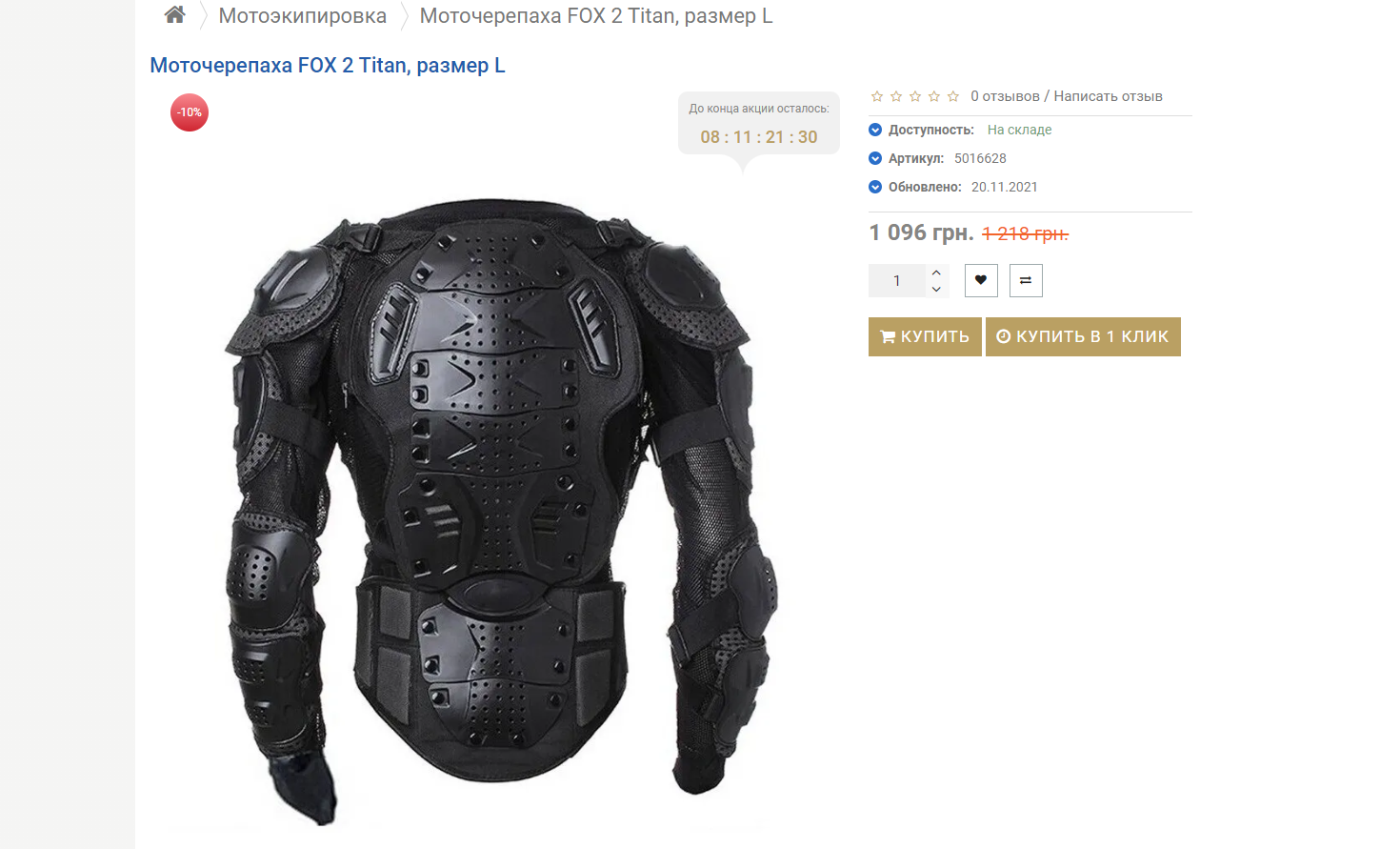1400x849 pixels.
Task: Click the product title heading
Action: [328, 65]
